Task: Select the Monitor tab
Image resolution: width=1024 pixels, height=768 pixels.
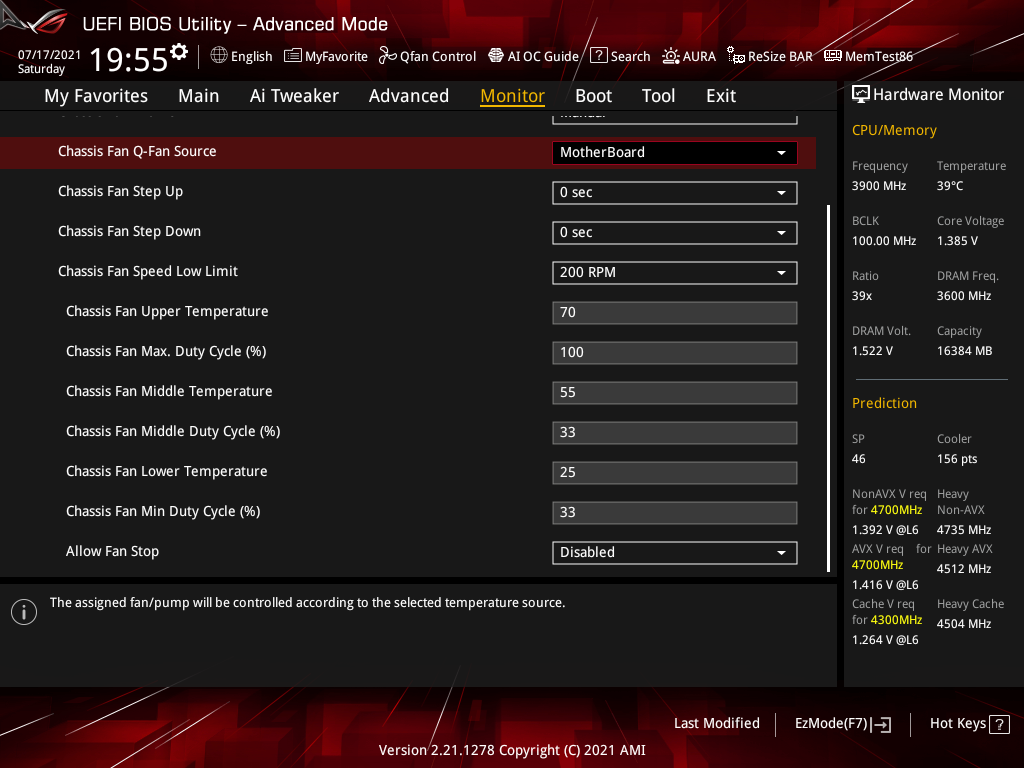Action: (513, 96)
